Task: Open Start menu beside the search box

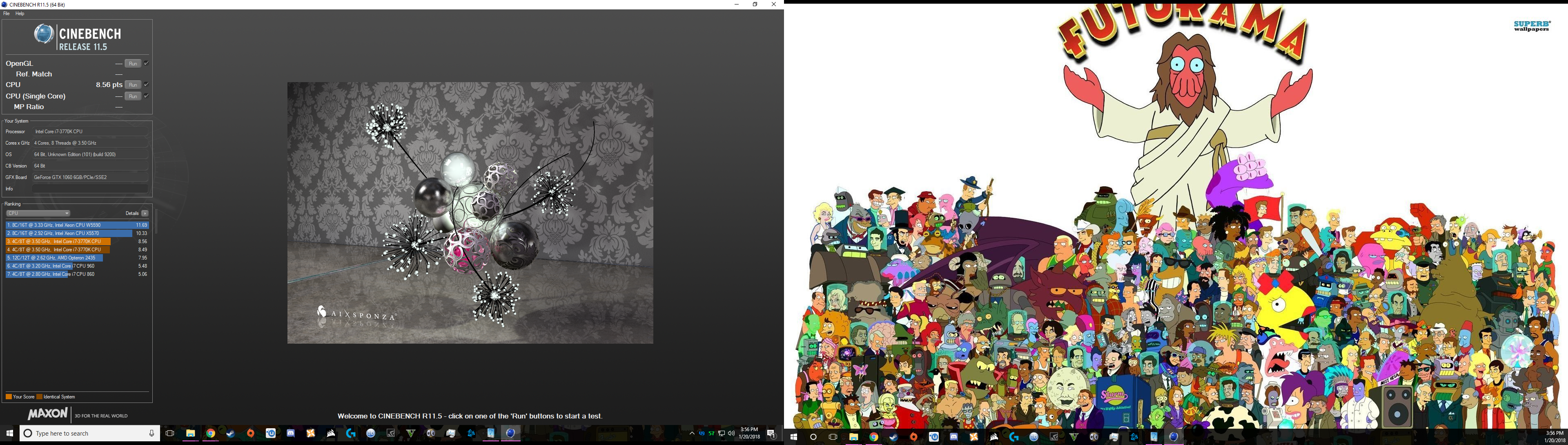Action: tap(9, 434)
